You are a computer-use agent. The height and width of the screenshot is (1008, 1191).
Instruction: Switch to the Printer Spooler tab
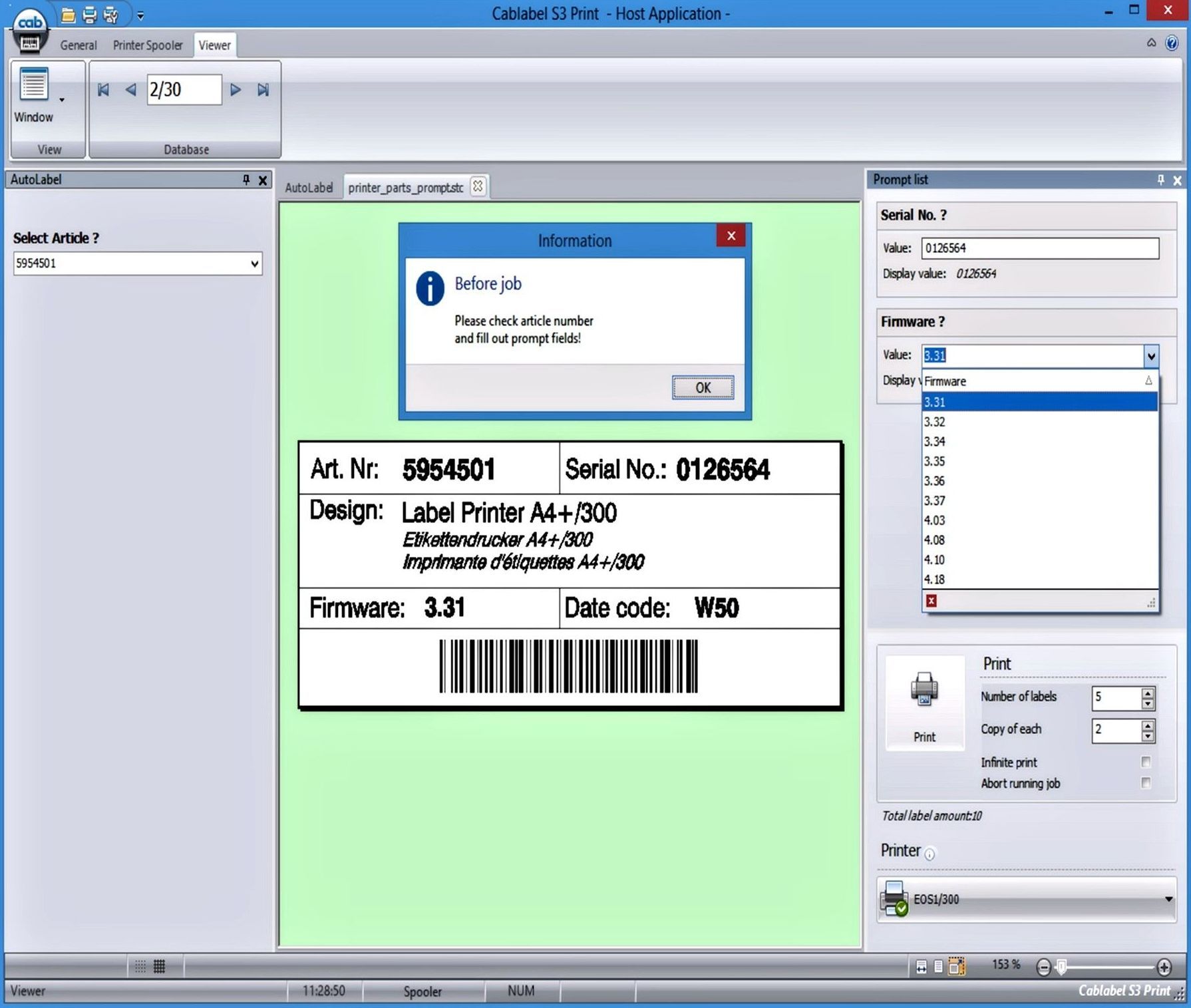(147, 45)
